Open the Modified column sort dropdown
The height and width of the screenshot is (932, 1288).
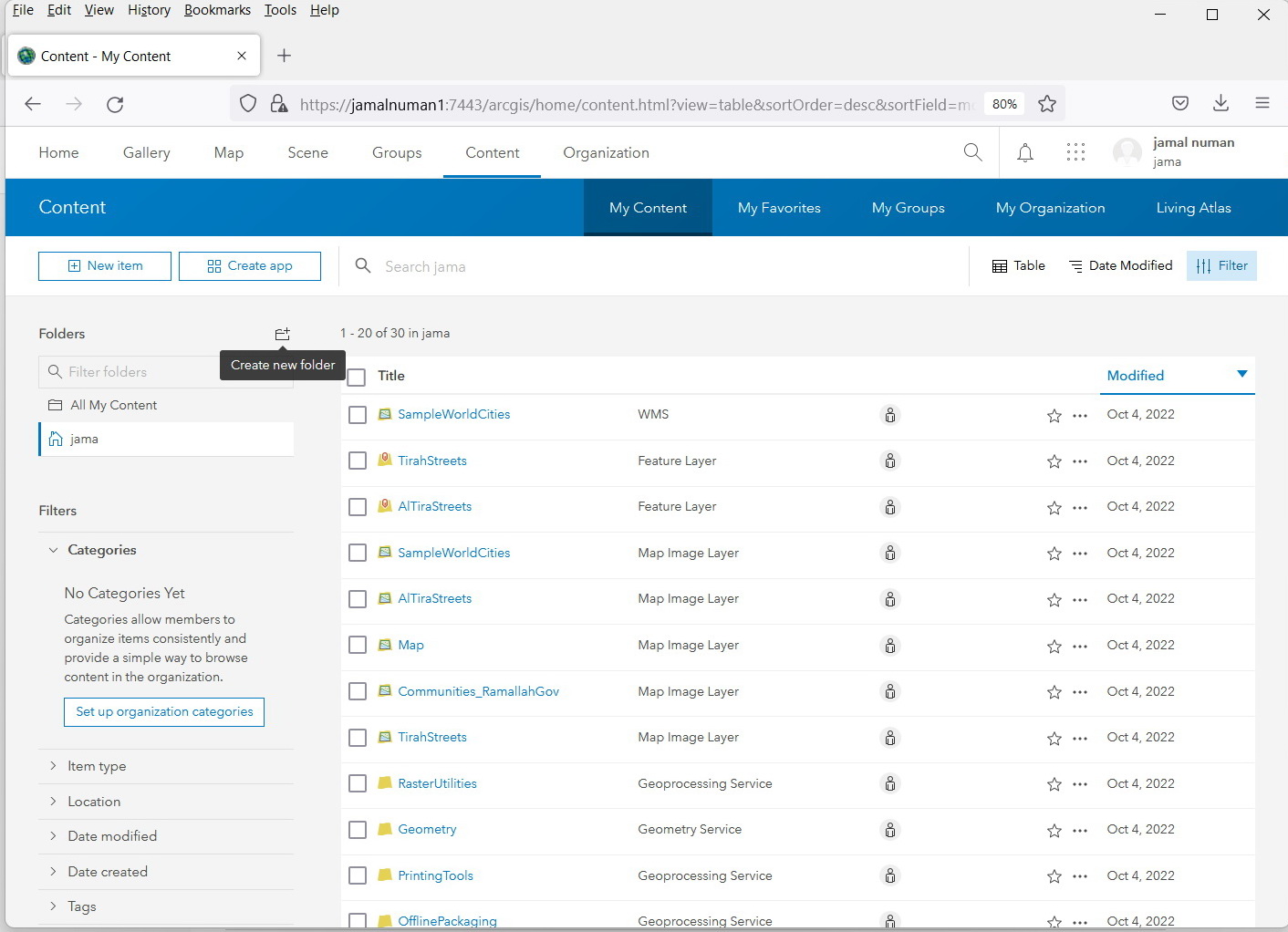coord(1241,375)
